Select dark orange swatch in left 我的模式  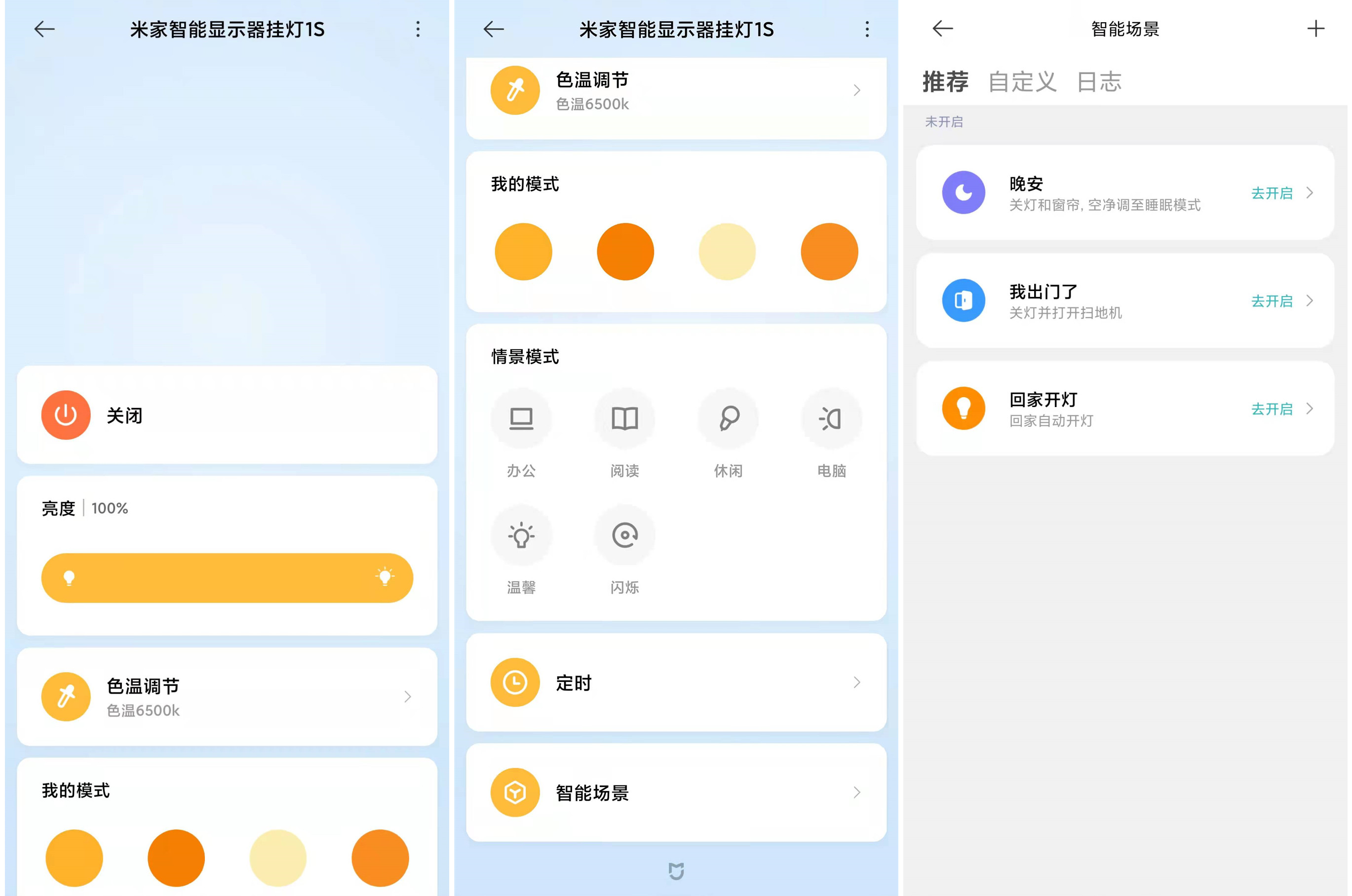(176, 858)
